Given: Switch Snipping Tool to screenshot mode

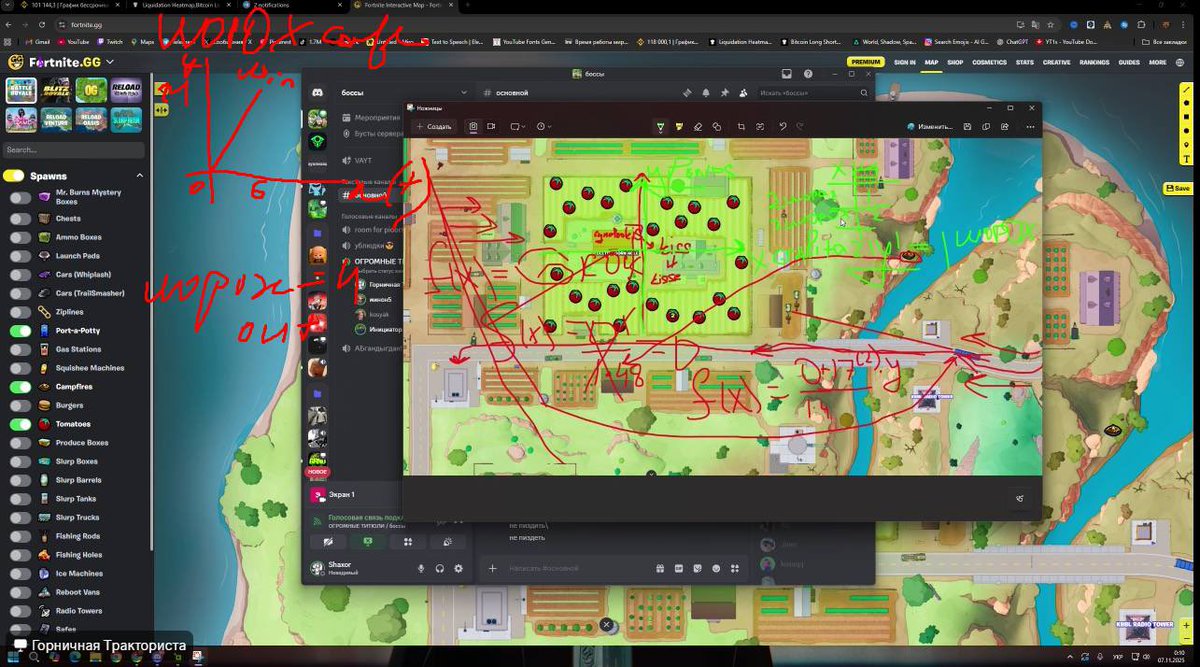Looking at the screenshot, I should [473, 127].
